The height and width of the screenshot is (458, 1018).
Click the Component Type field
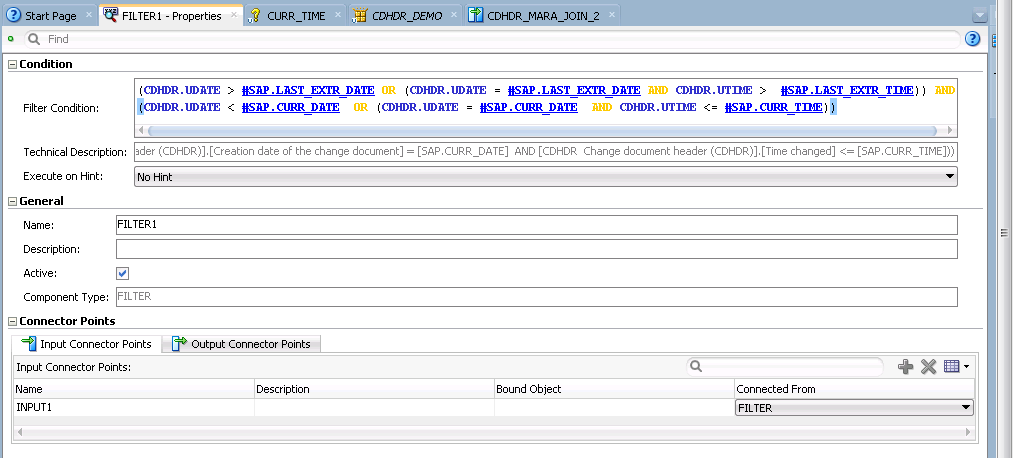click(536, 297)
